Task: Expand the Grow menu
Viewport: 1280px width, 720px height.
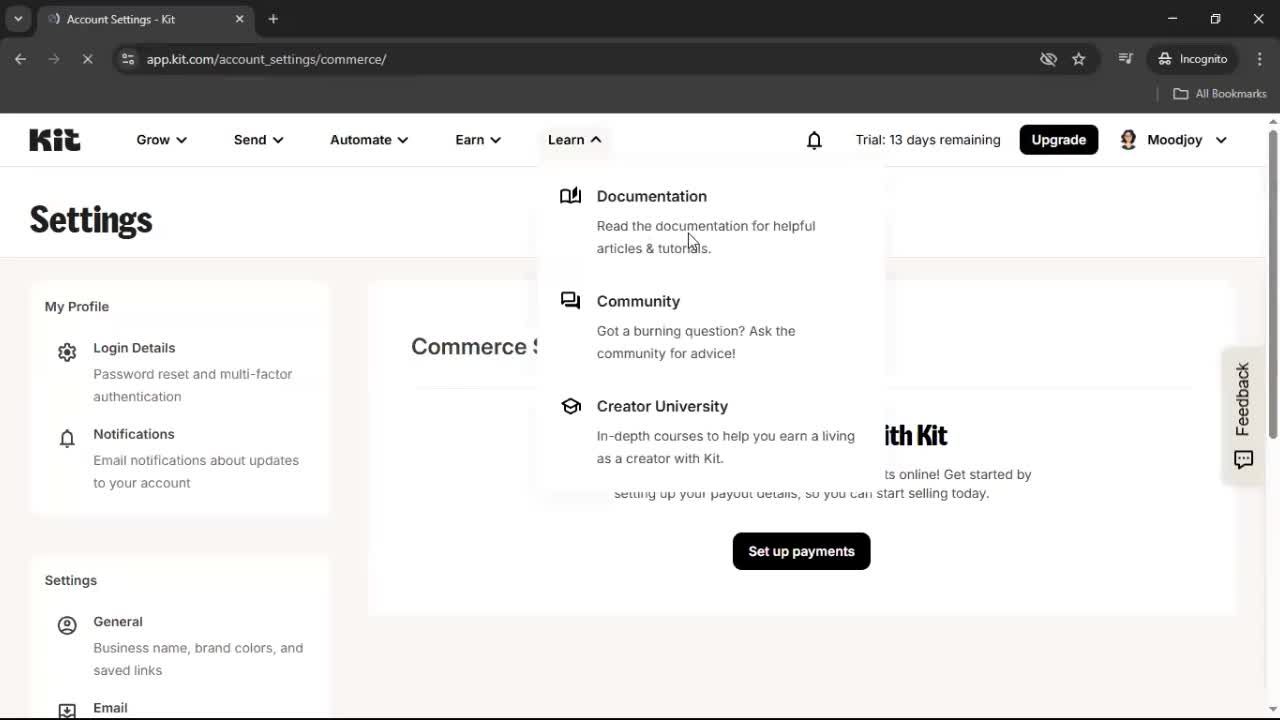Action: pos(160,140)
